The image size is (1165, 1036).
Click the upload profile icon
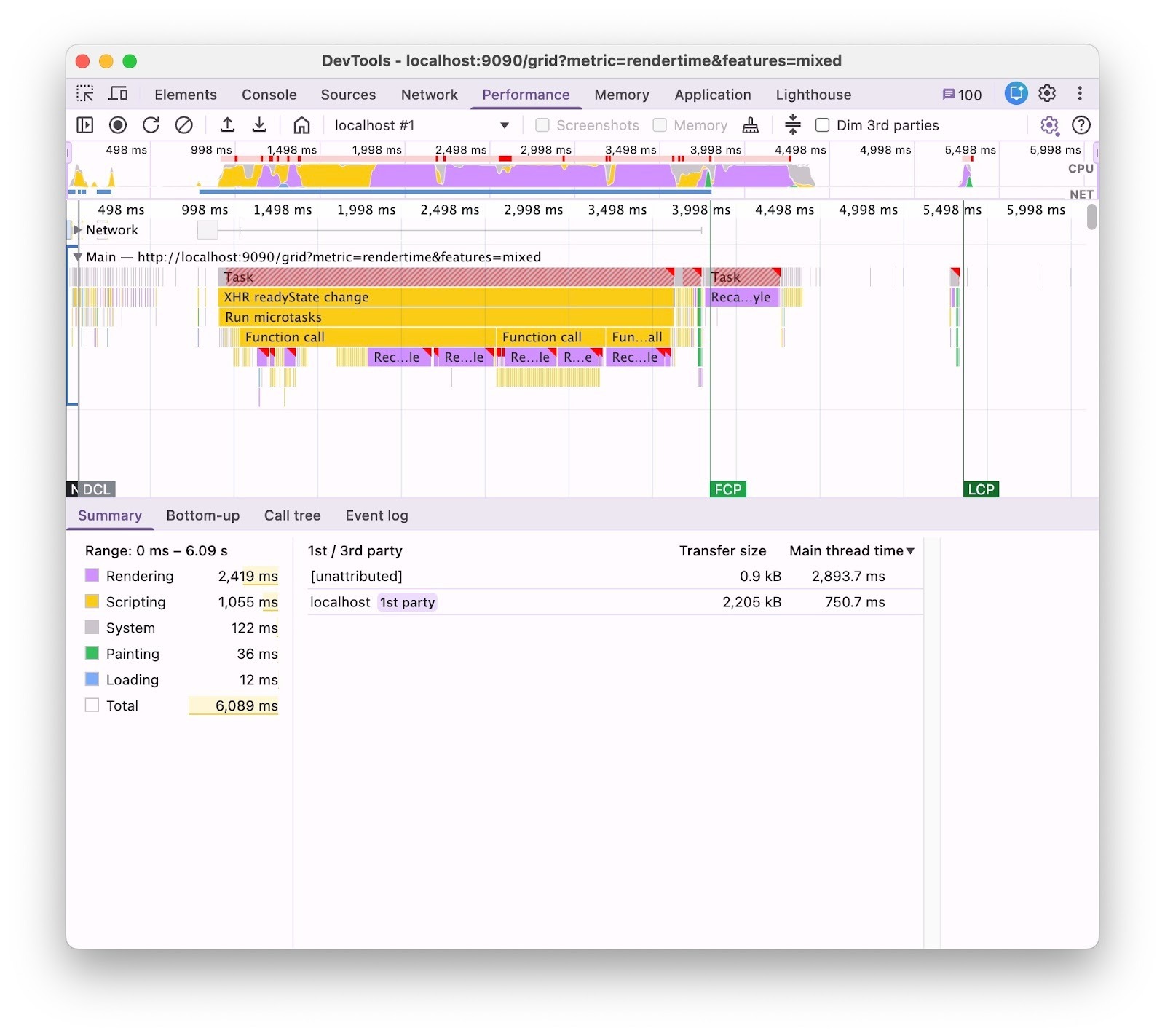[x=227, y=125]
